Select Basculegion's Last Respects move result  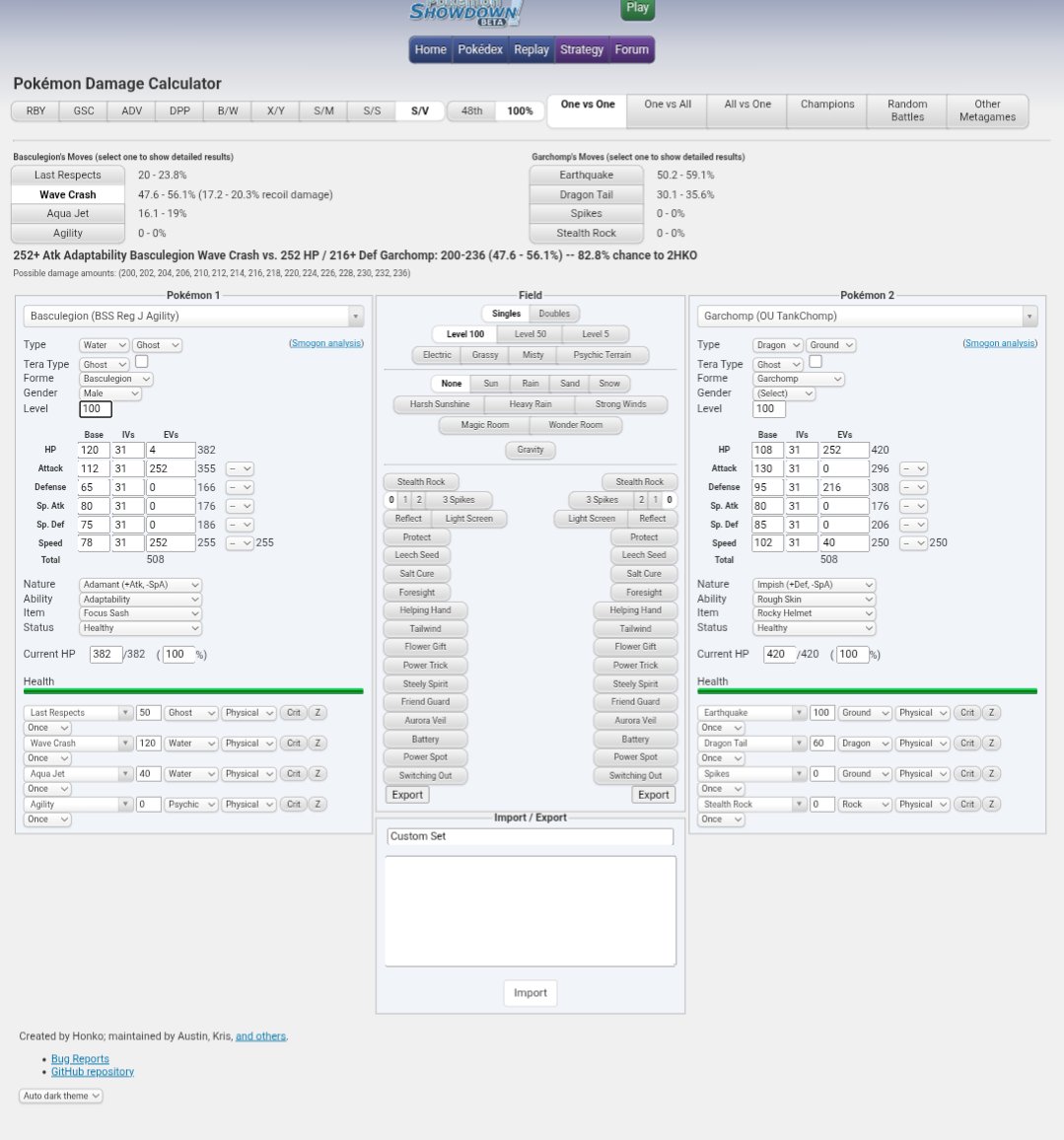[x=68, y=176]
